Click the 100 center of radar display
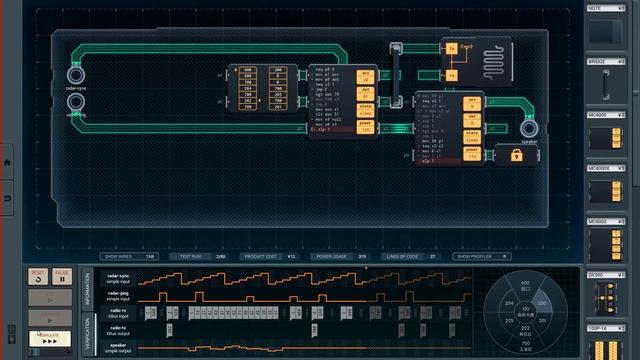Viewport: 640px width, 360px height. pos(525,311)
